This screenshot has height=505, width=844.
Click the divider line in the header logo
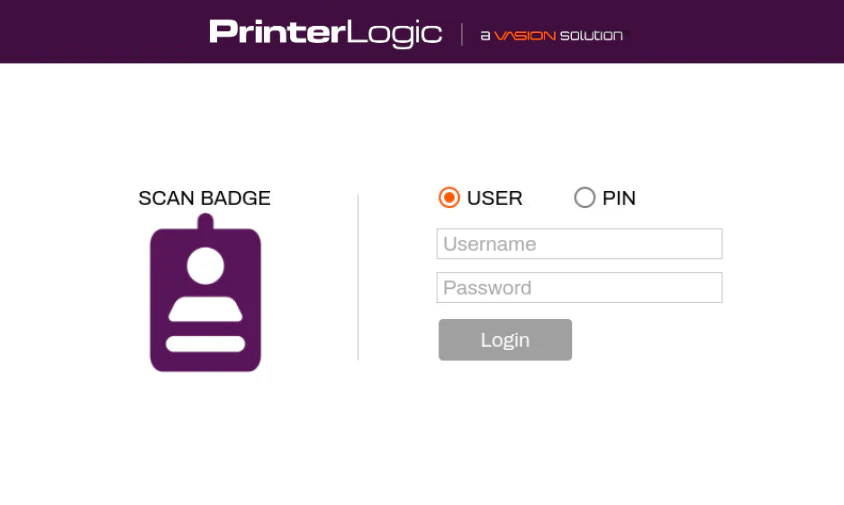[462, 34]
